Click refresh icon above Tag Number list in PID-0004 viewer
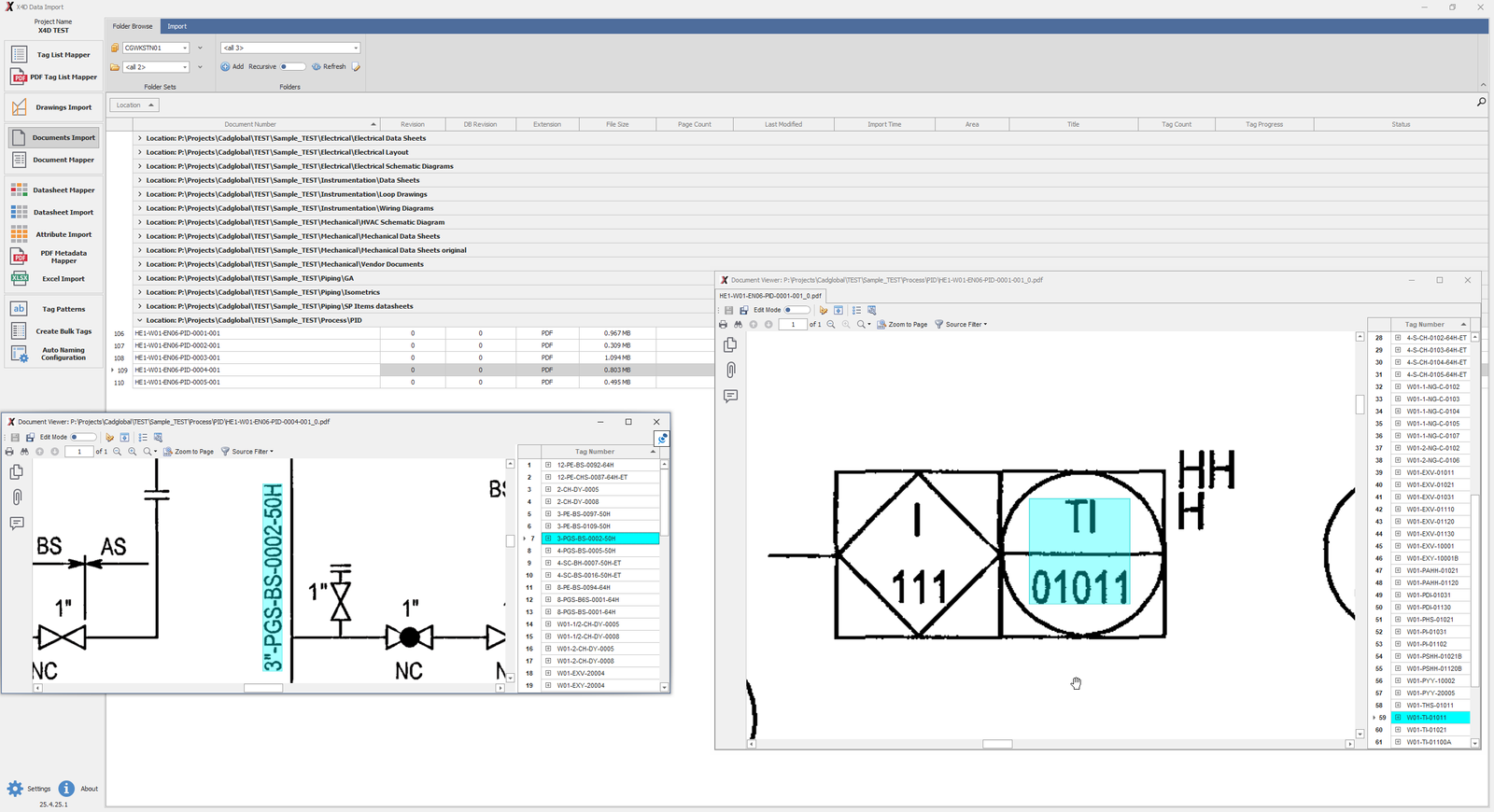This screenshot has height=812, width=1494. tap(662, 438)
